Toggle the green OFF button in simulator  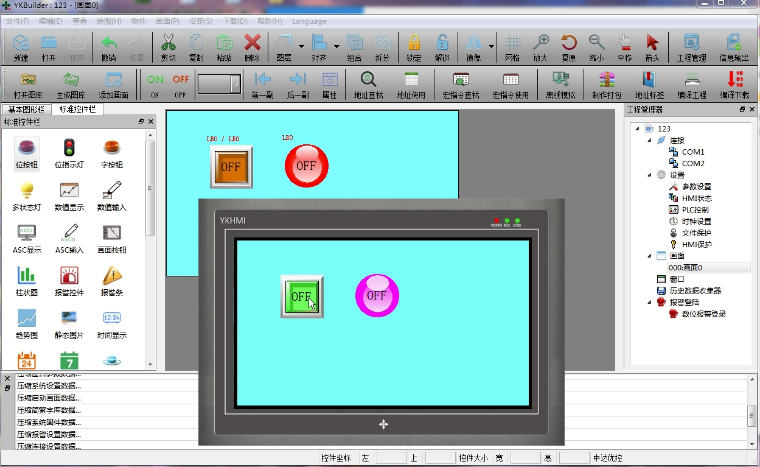coord(301,295)
